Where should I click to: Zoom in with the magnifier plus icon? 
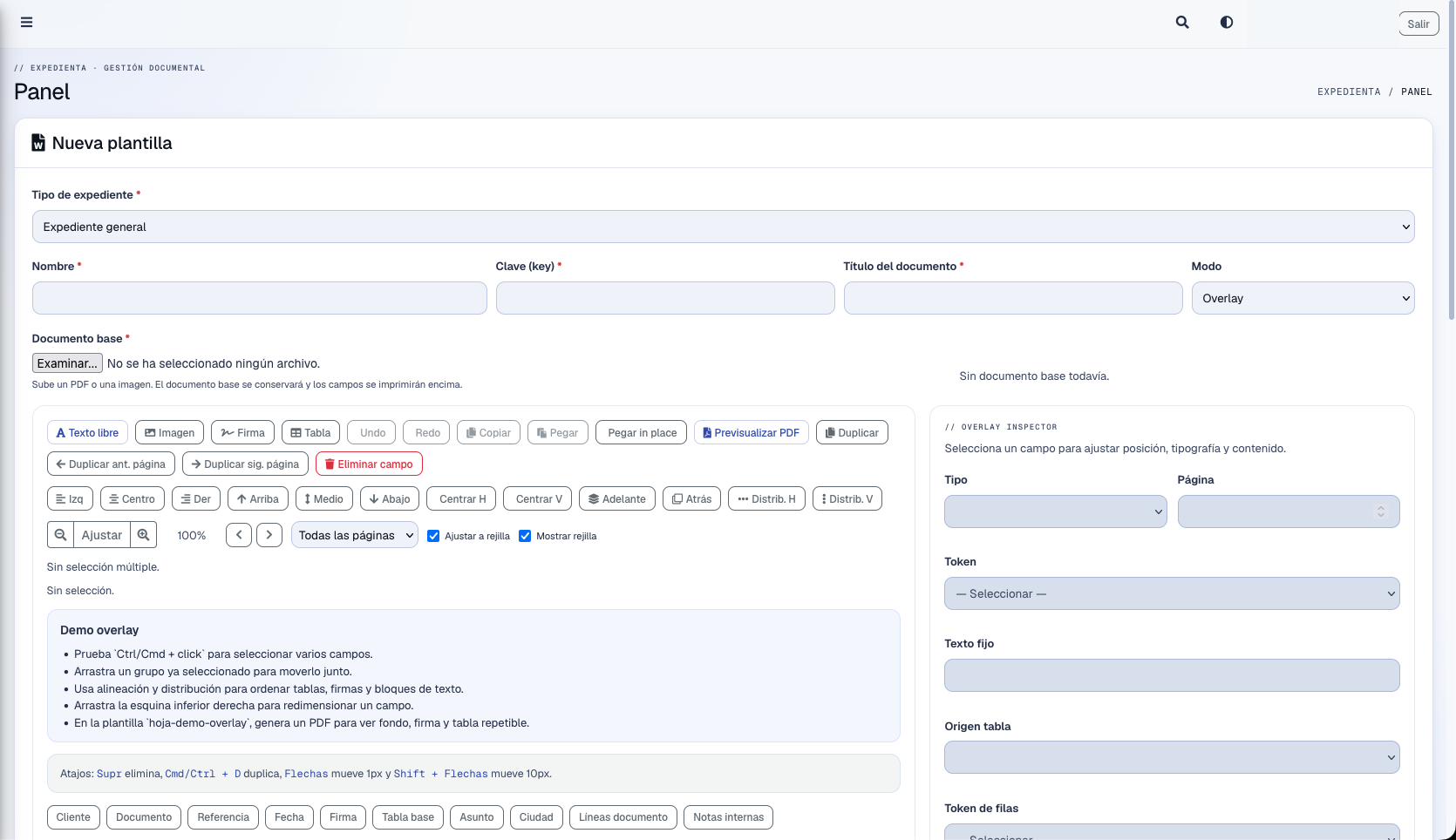tap(144, 535)
